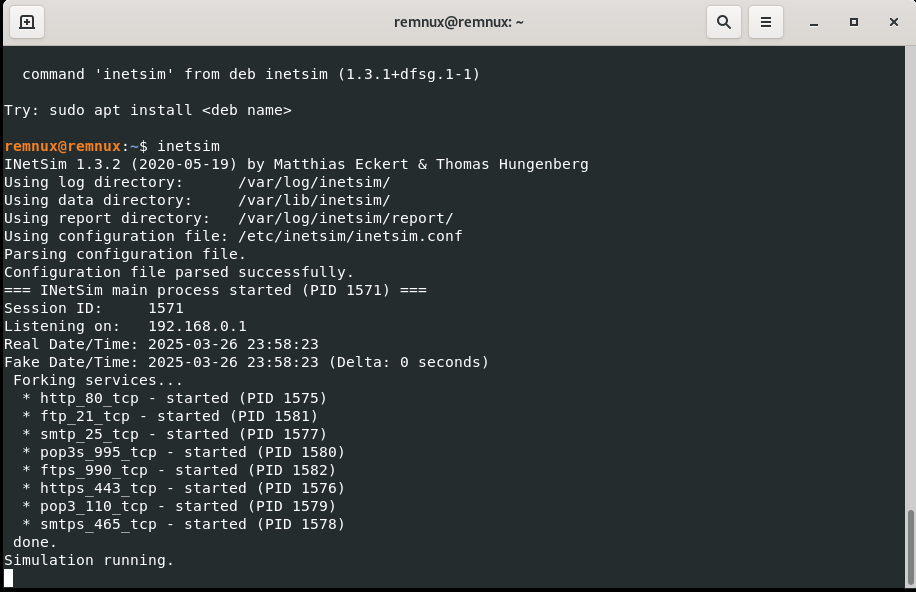Image resolution: width=916 pixels, height=592 pixels.
Task: Open the hamburger main menu
Action: coord(766,21)
